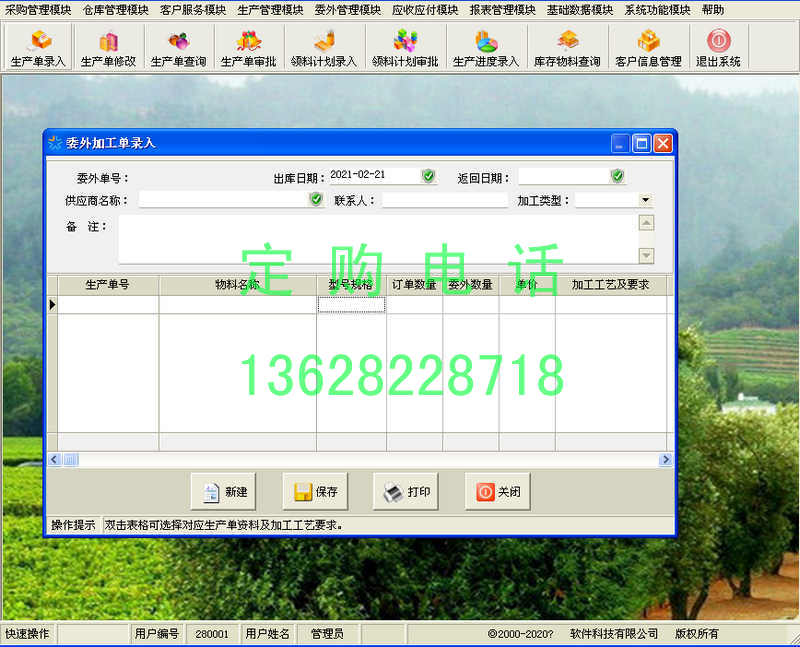Click the 保存 button

tap(315, 492)
